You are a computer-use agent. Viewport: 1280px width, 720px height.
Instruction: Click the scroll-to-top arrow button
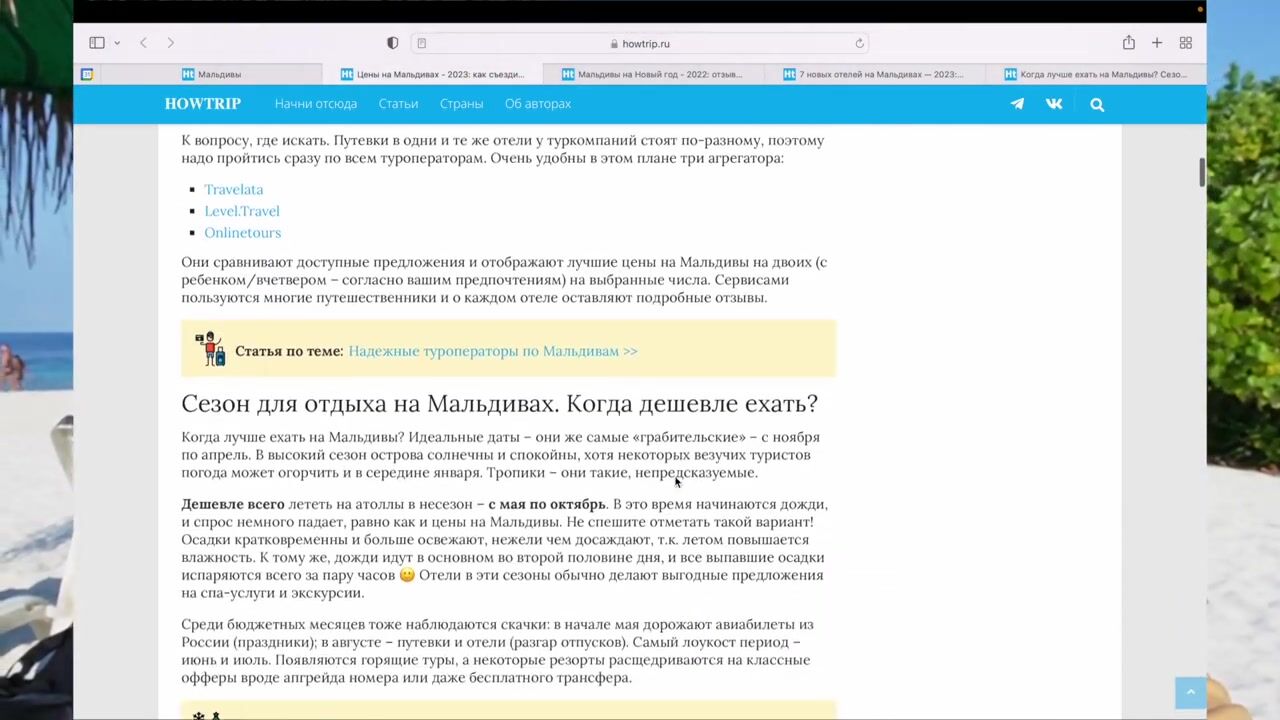click(x=1190, y=692)
